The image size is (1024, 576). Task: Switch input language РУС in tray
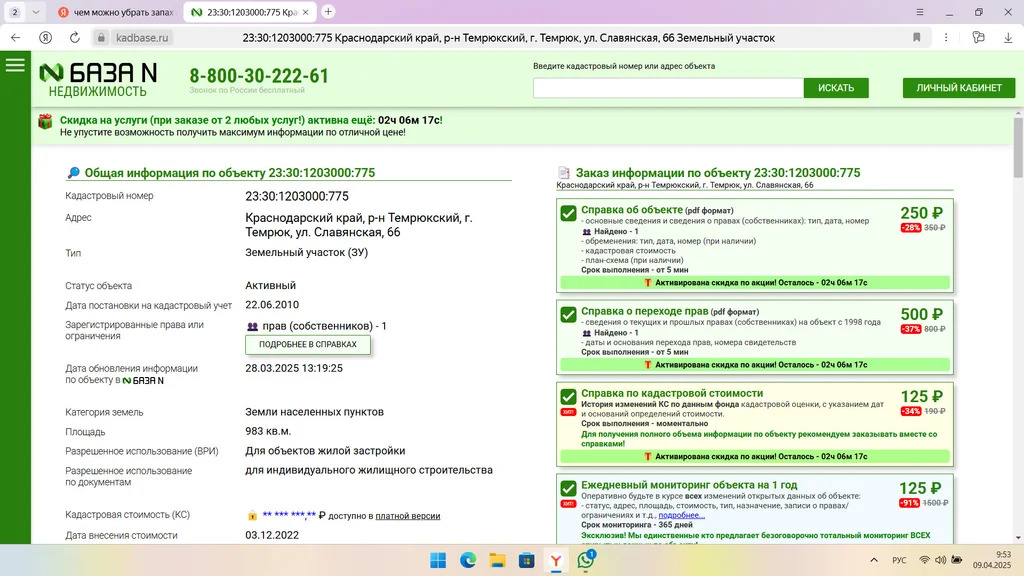899,560
